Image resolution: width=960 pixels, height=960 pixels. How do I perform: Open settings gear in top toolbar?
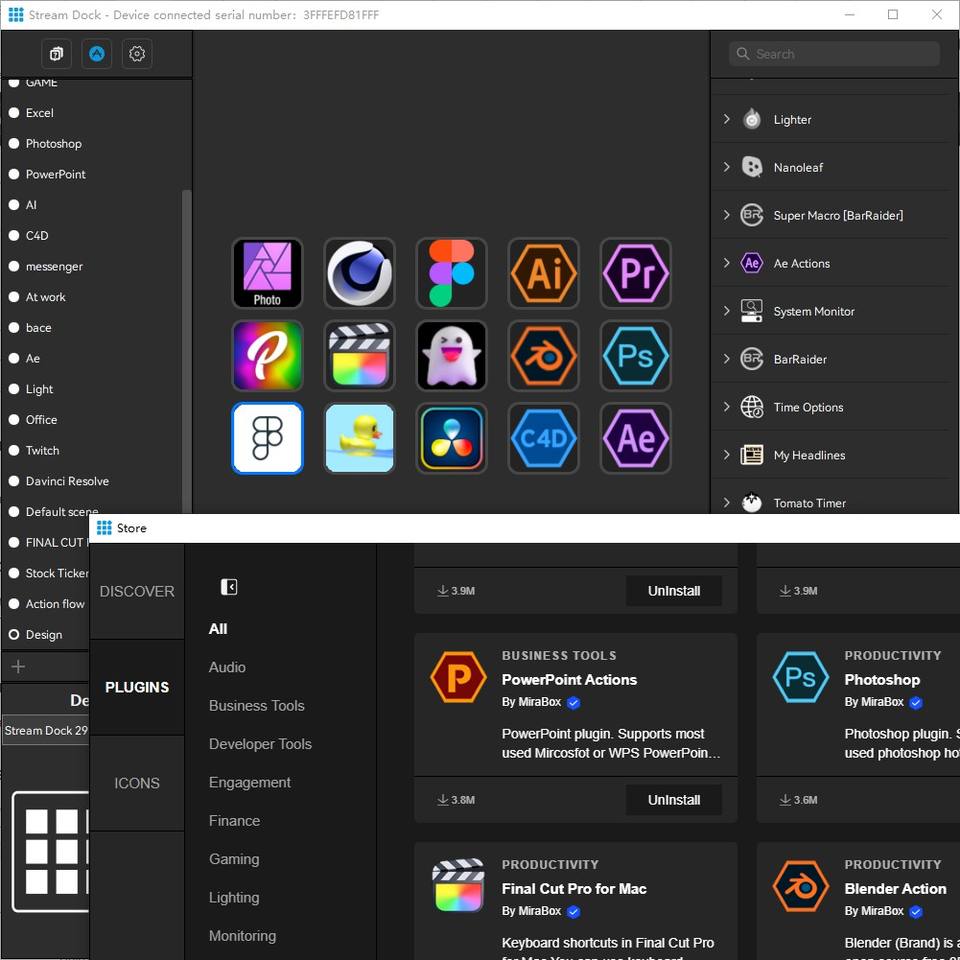(x=137, y=54)
